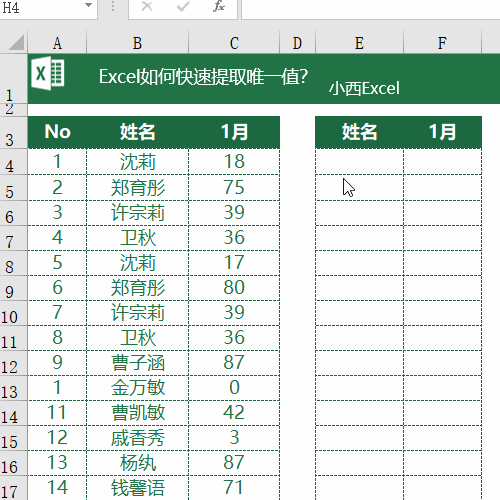Select column D header
The width and height of the screenshot is (500, 500).
[297, 43]
